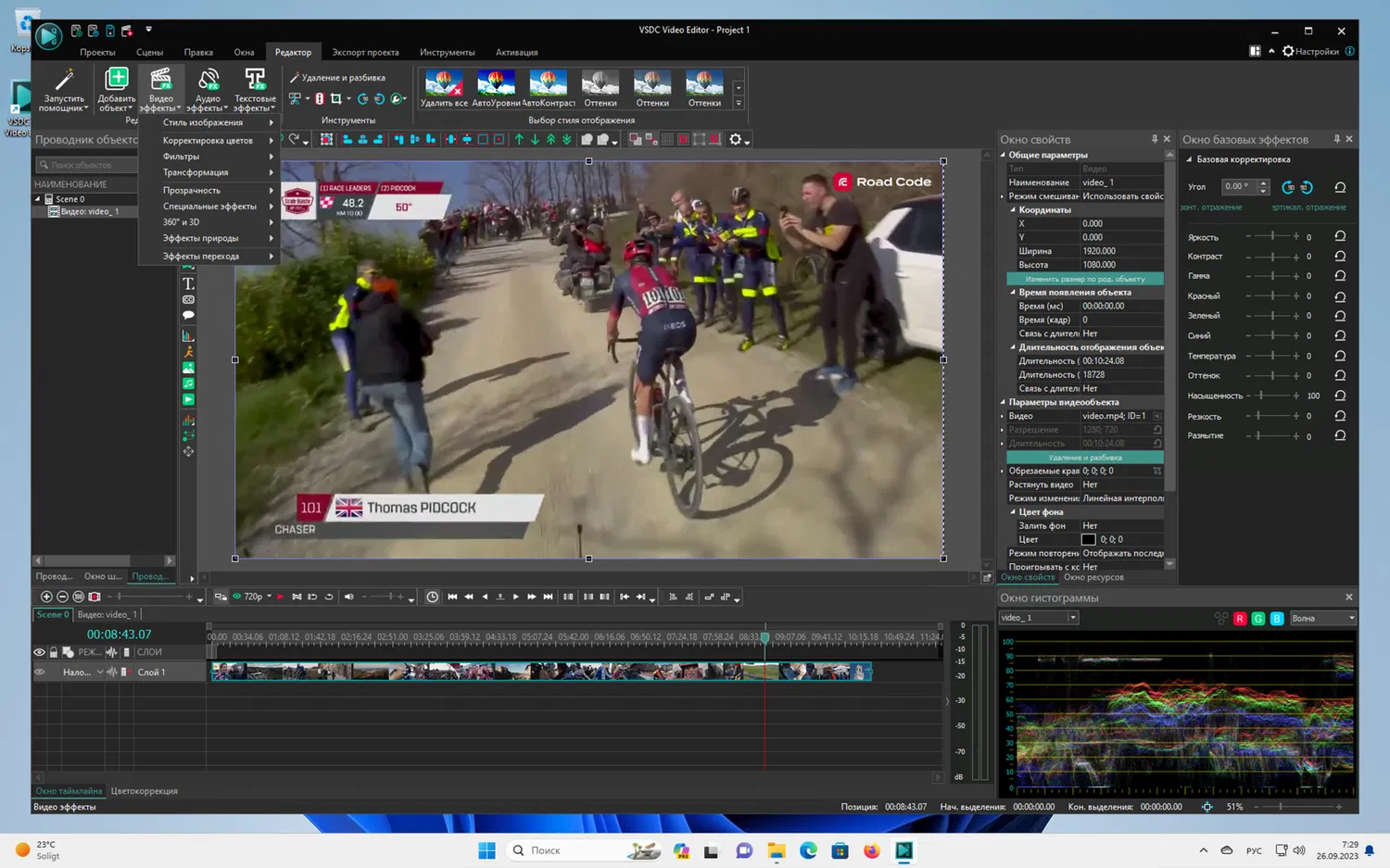Select the crop tool in Инструменты

[x=335, y=99]
